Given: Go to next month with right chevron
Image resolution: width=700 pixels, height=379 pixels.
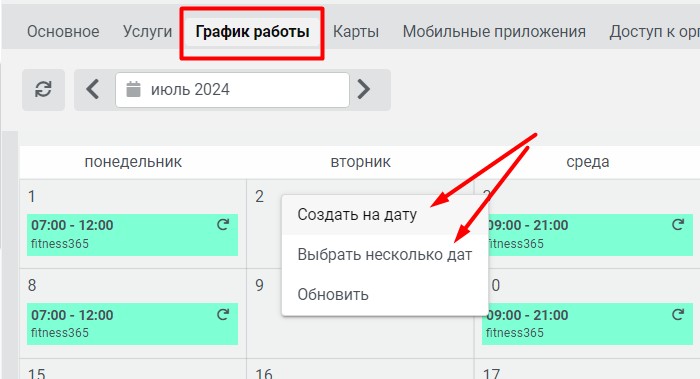Looking at the screenshot, I should pyautogui.click(x=364, y=89).
